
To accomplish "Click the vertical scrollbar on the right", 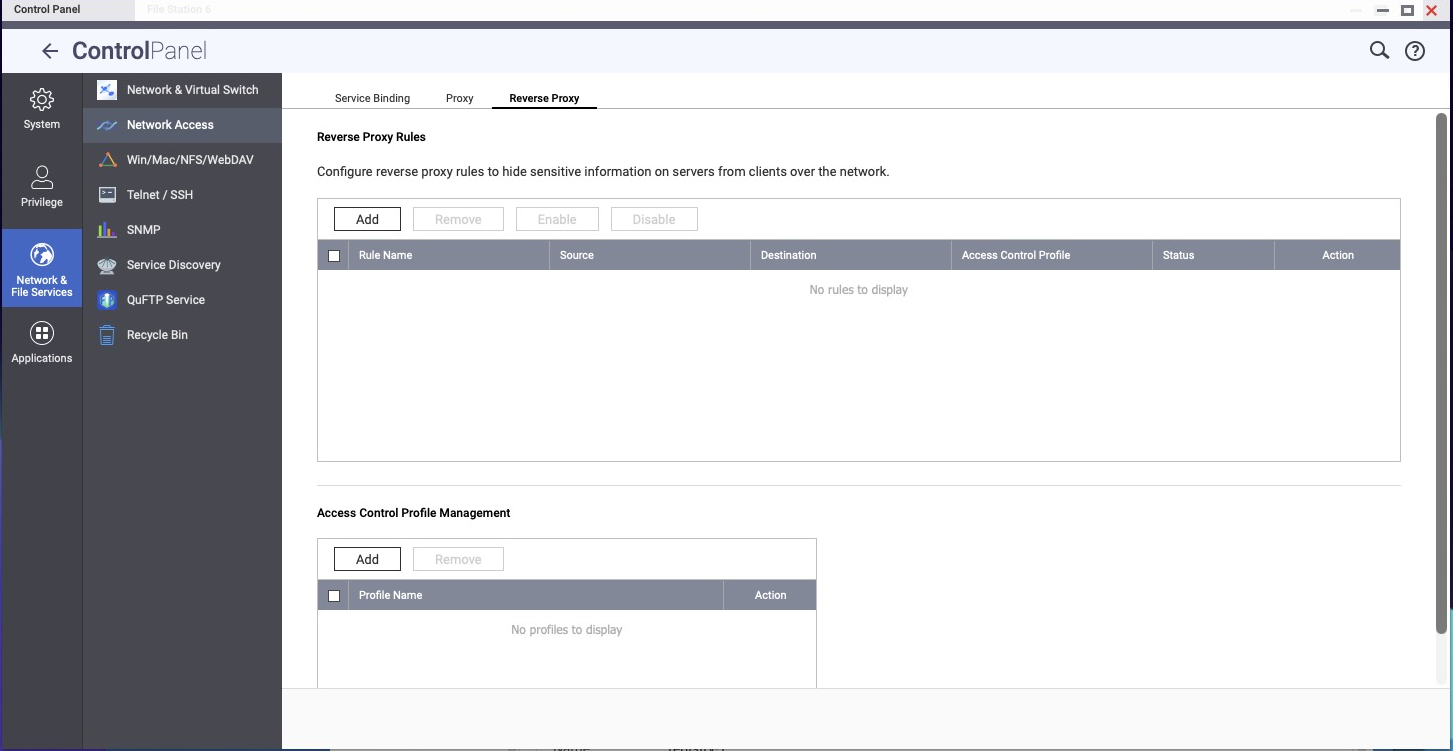I will tap(1441, 370).
